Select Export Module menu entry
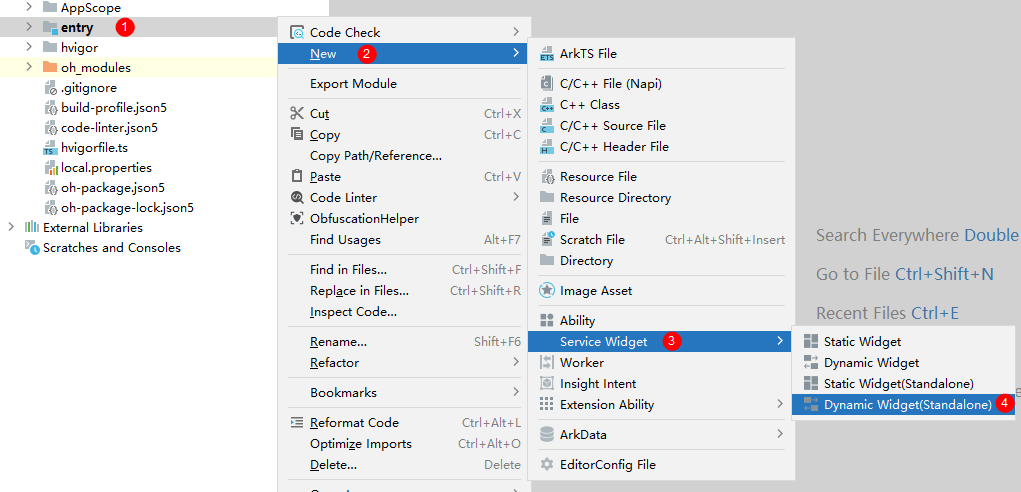The height and width of the screenshot is (492, 1021). point(353,84)
